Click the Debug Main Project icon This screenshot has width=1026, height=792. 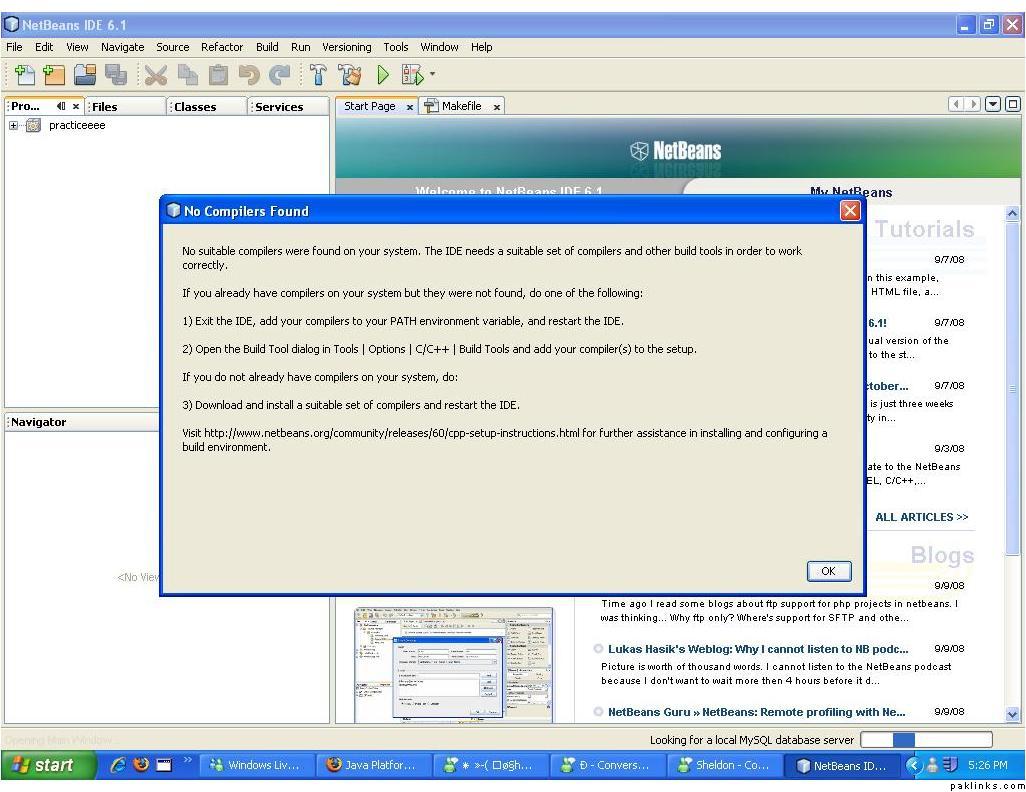coord(410,74)
